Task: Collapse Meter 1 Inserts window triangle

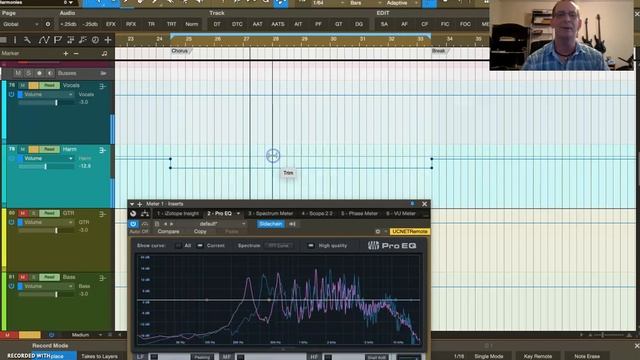Action: [x=132, y=204]
